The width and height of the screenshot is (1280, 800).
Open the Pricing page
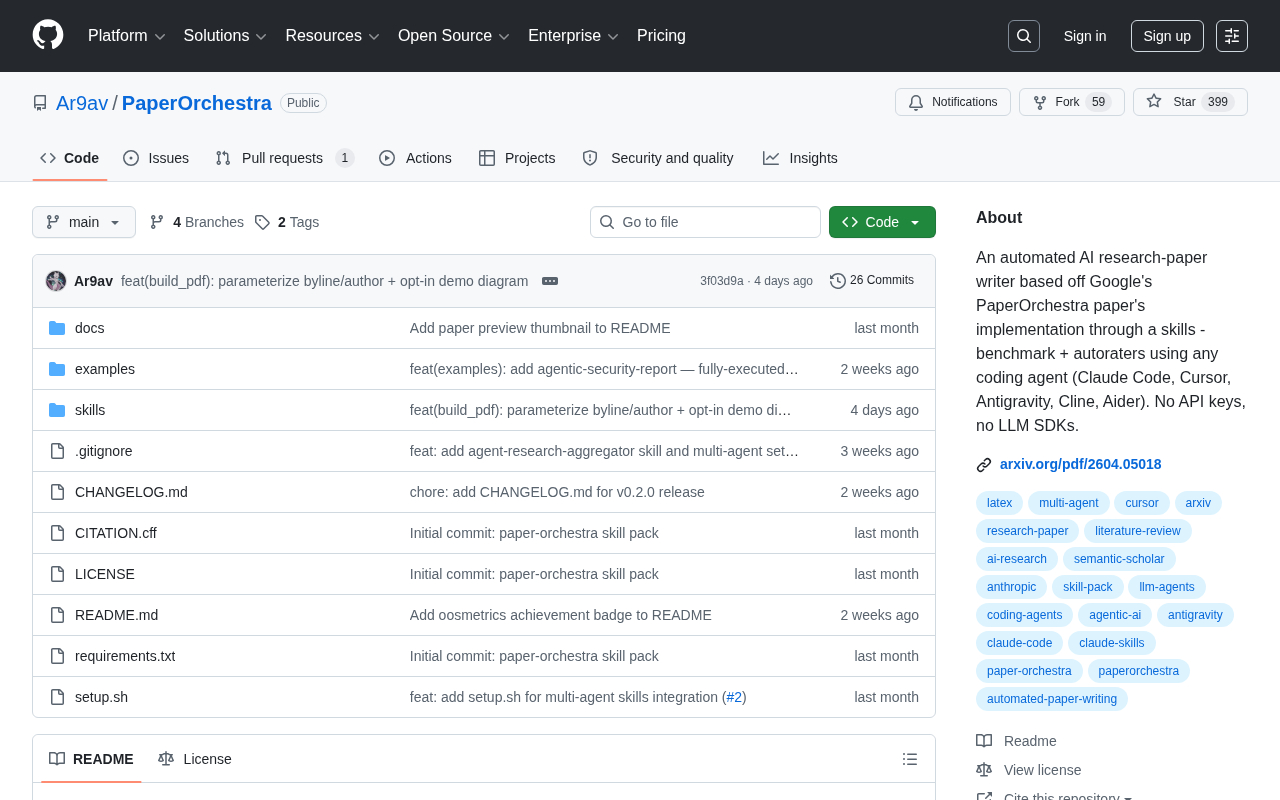click(661, 36)
